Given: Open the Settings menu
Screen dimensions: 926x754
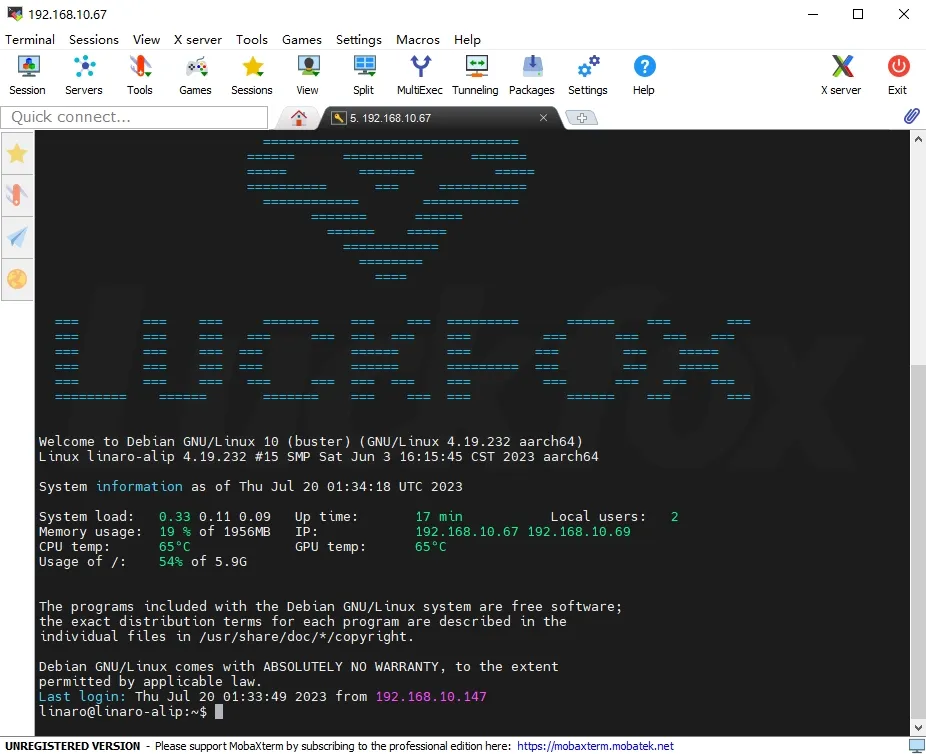Looking at the screenshot, I should point(359,40).
